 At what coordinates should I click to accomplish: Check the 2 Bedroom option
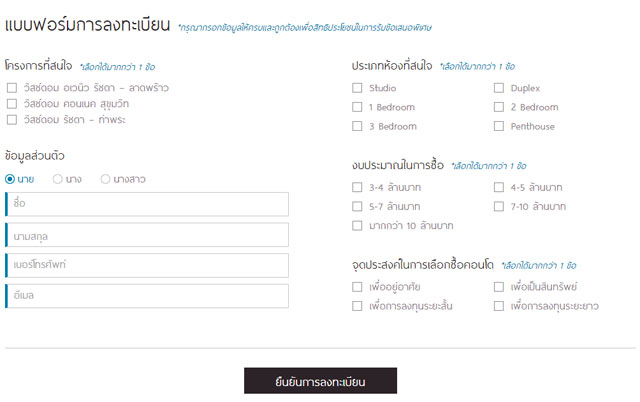pyautogui.click(x=499, y=107)
